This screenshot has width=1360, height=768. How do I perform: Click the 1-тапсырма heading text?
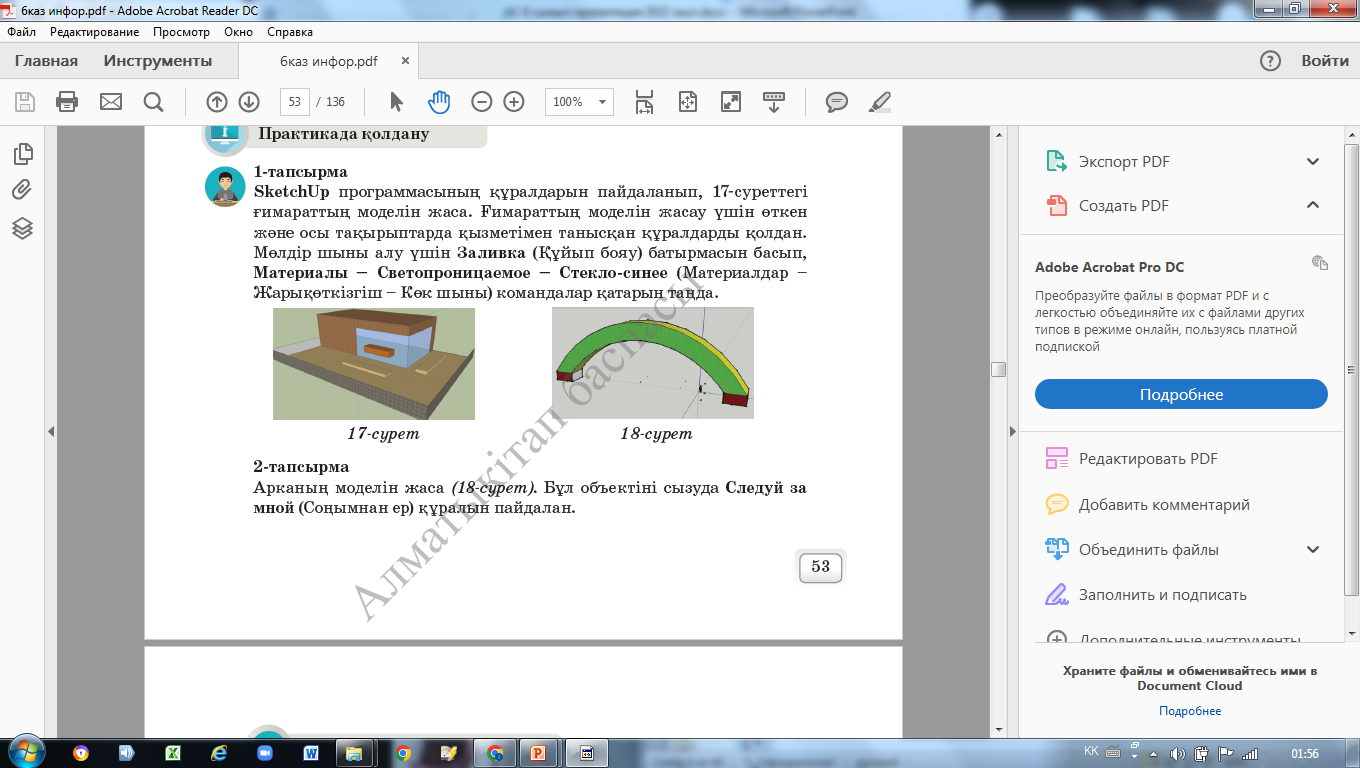301,171
